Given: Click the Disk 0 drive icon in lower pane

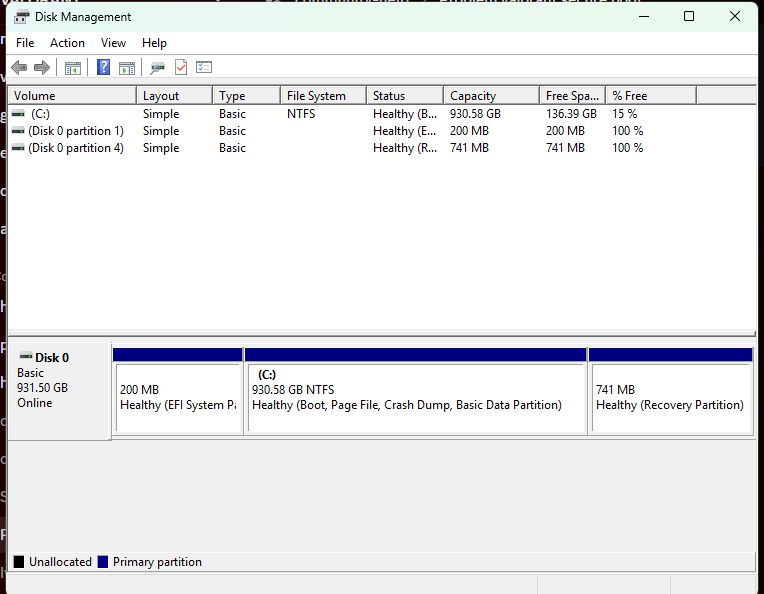Looking at the screenshot, I should click(x=26, y=356).
